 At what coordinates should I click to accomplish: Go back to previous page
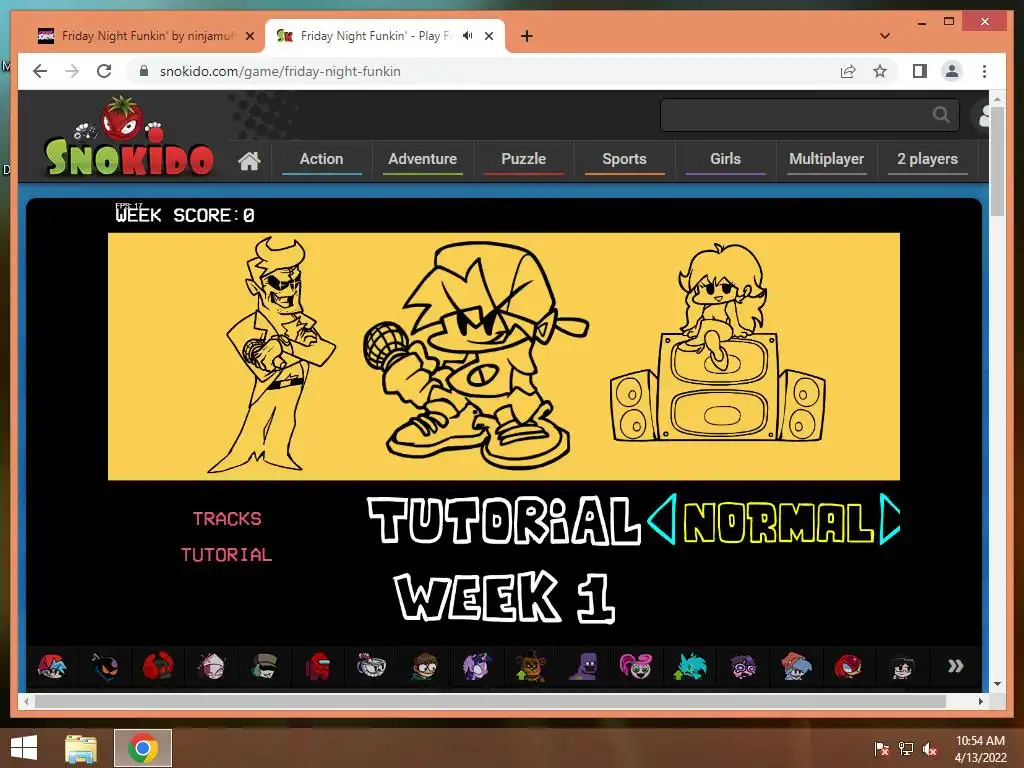pos(40,71)
